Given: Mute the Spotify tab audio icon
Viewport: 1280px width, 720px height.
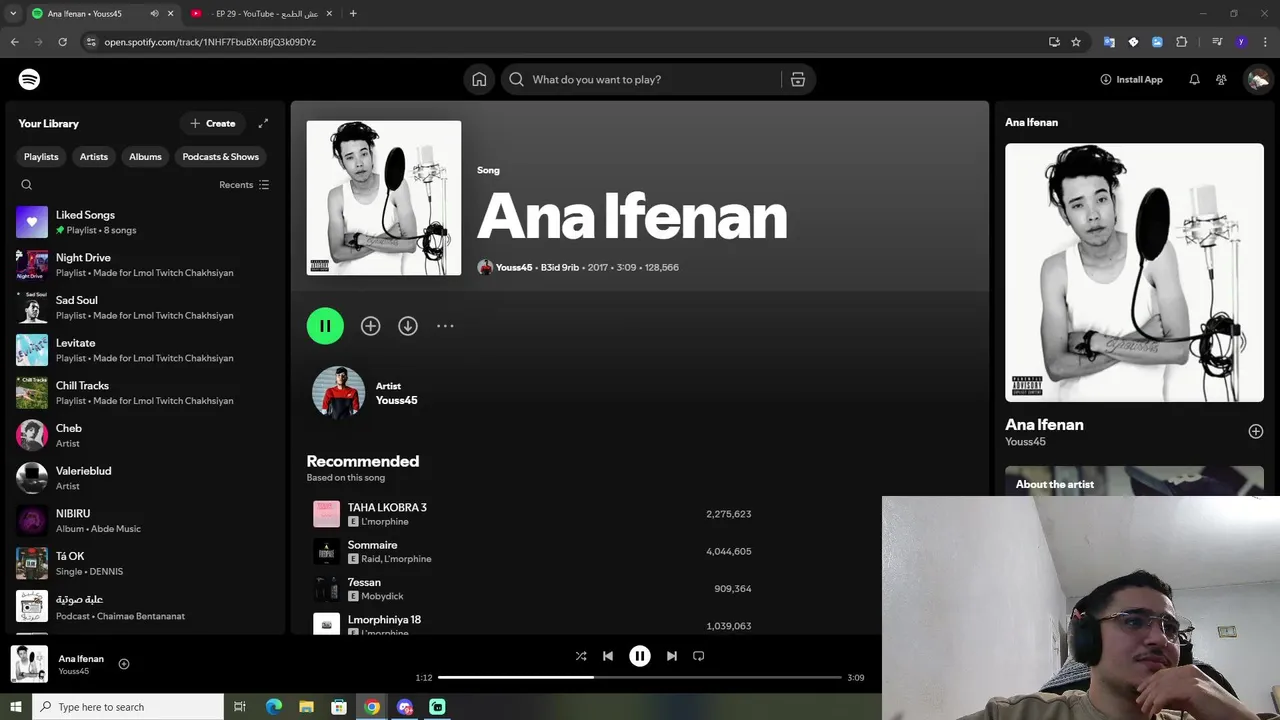Looking at the screenshot, I should click(x=154, y=13).
